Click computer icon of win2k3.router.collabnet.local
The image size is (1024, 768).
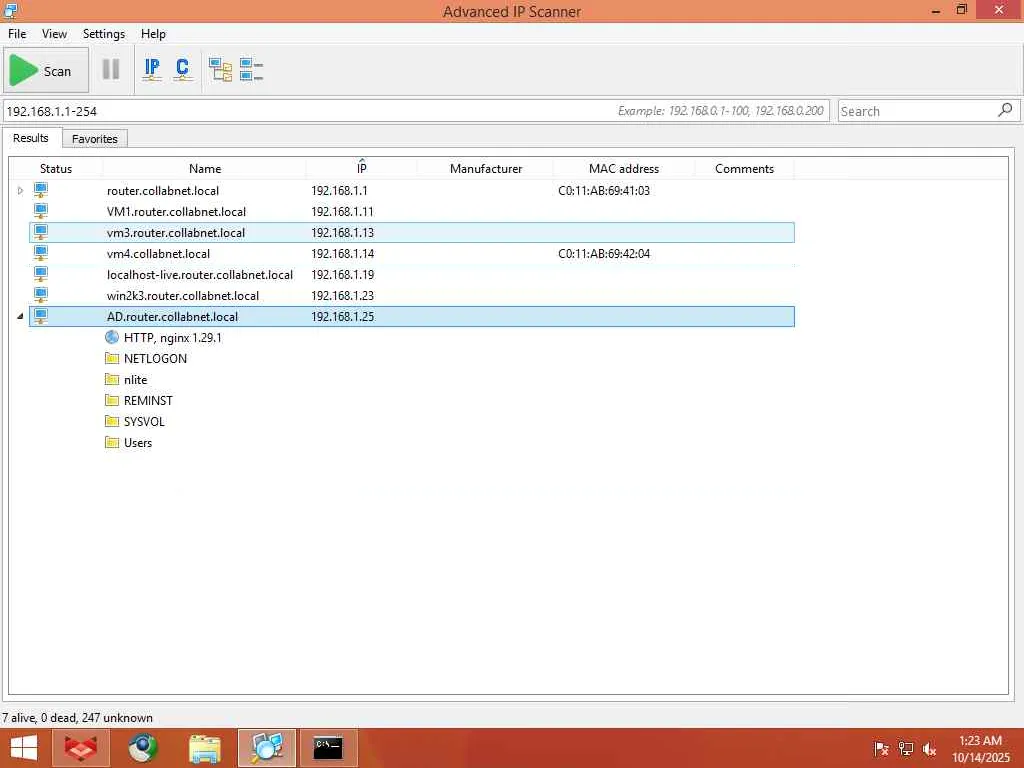pos(41,295)
